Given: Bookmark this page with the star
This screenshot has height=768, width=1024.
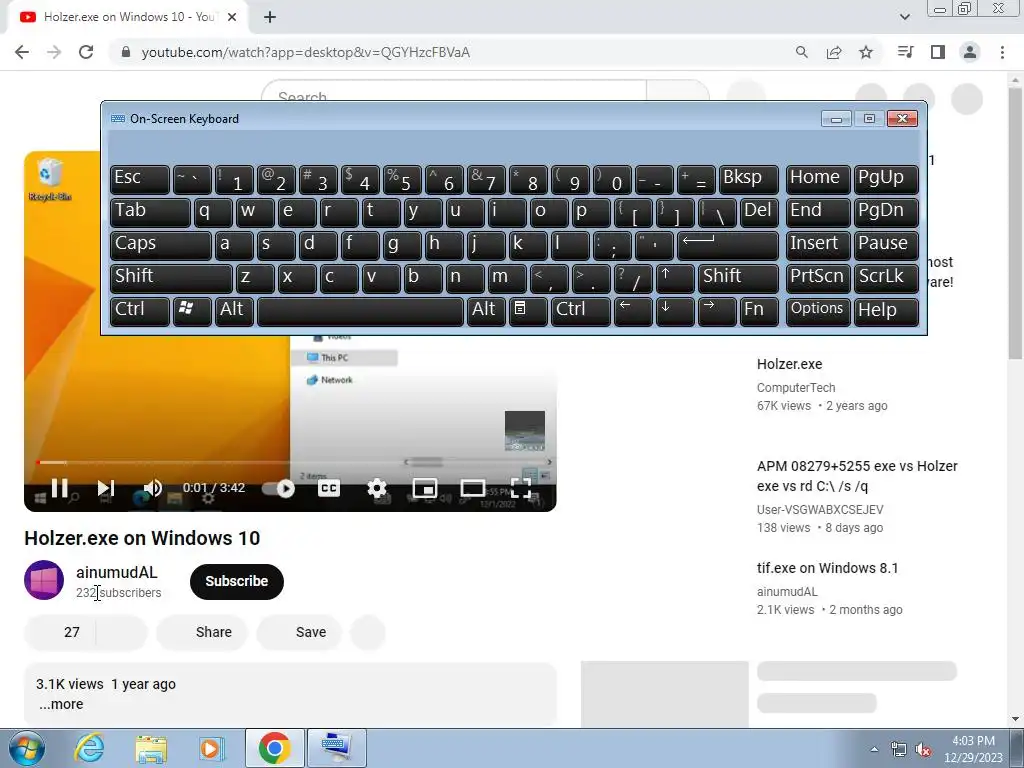Looking at the screenshot, I should [x=866, y=52].
